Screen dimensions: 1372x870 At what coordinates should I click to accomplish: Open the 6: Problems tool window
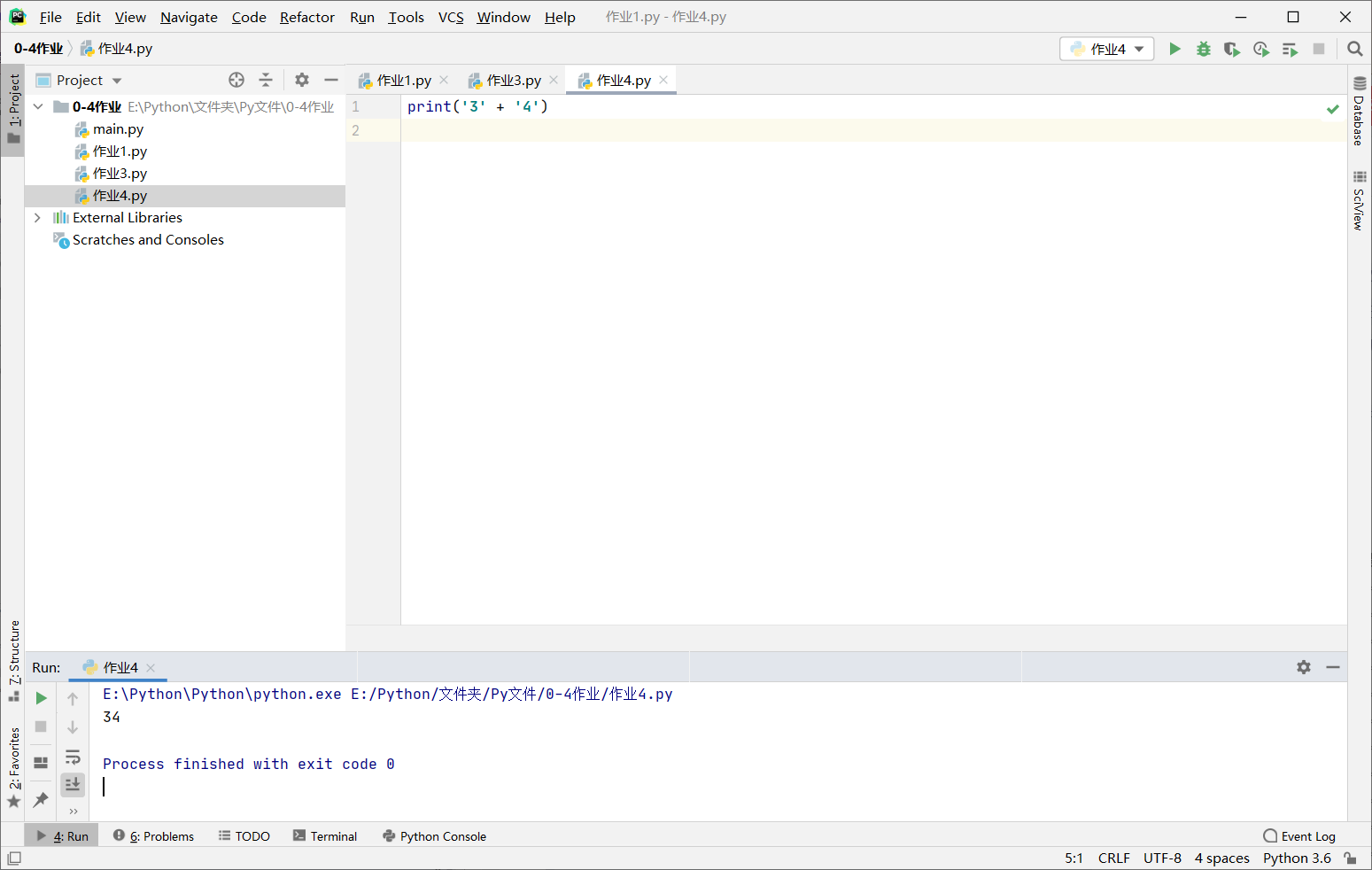153,835
